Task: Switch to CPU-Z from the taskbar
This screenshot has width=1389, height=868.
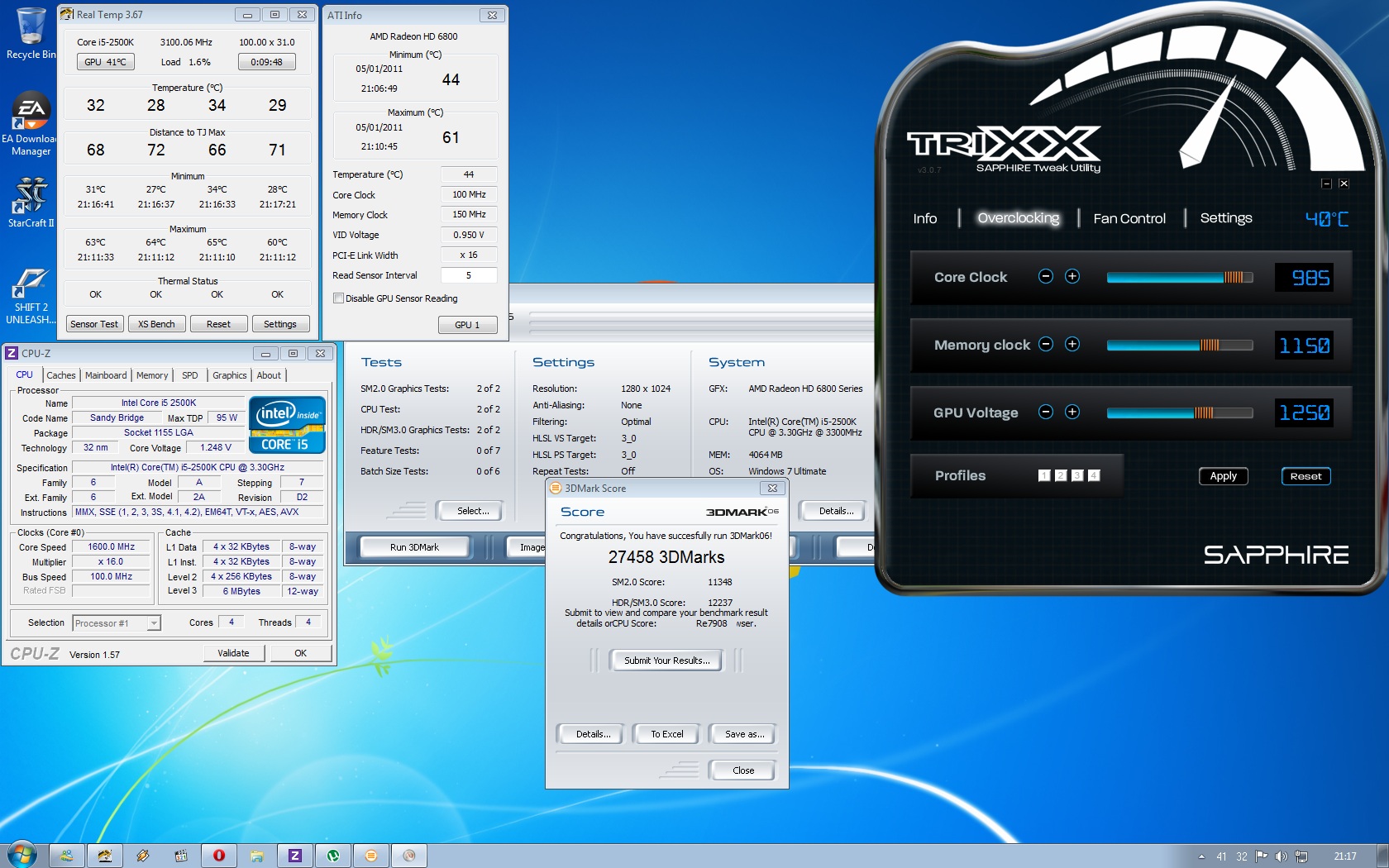Action: point(295,856)
